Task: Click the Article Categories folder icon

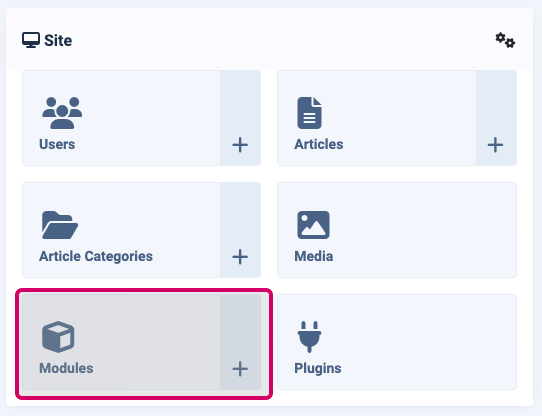Action: tap(60, 225)
